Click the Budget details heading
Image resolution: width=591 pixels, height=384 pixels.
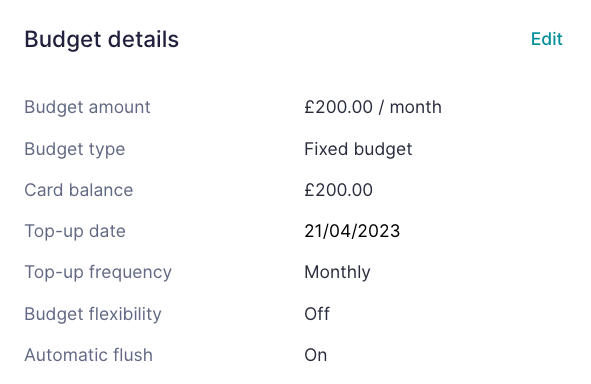(101, 40)
